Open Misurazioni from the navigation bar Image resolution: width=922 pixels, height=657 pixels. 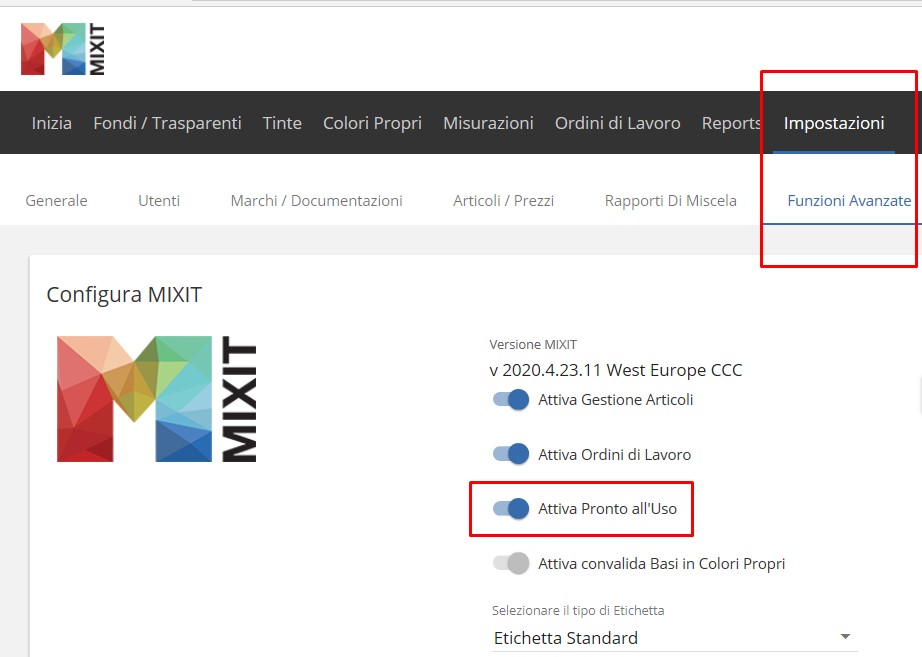pos(488,123)
